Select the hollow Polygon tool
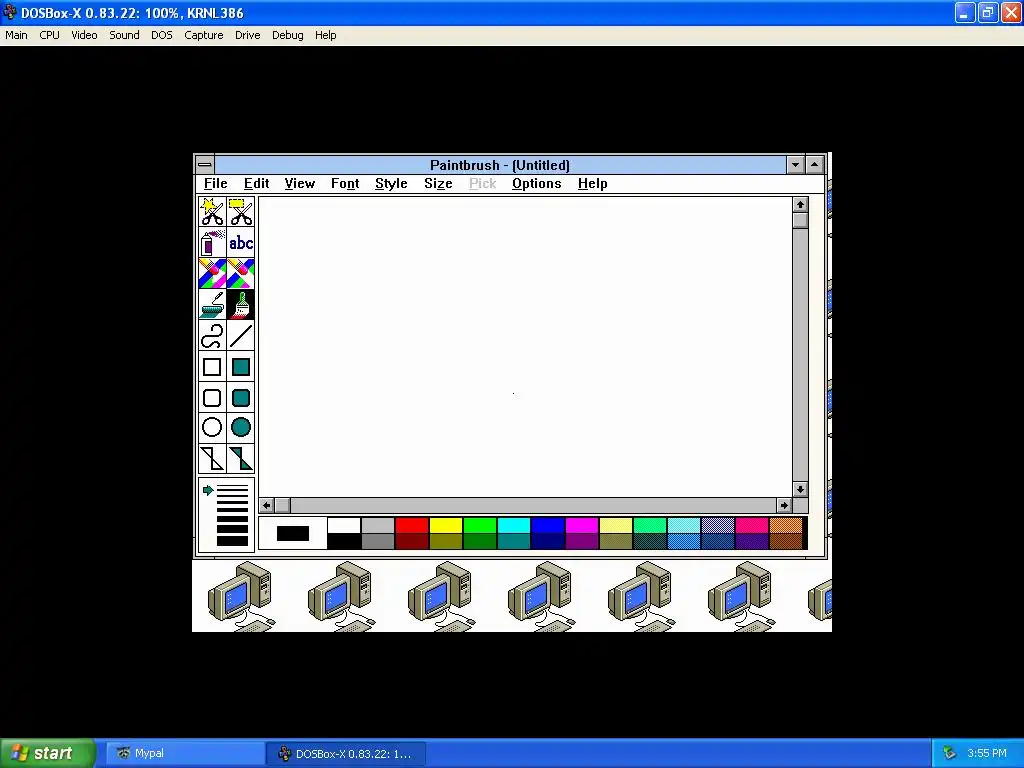 point(212,458)
